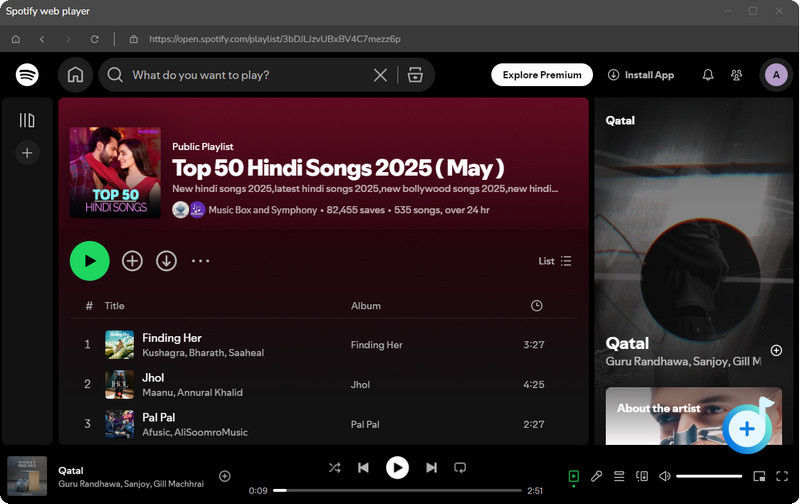Image resolution: width=800 pixels, height=504 pixels.
Task: Skip to the next track
Action: point(431,468)
